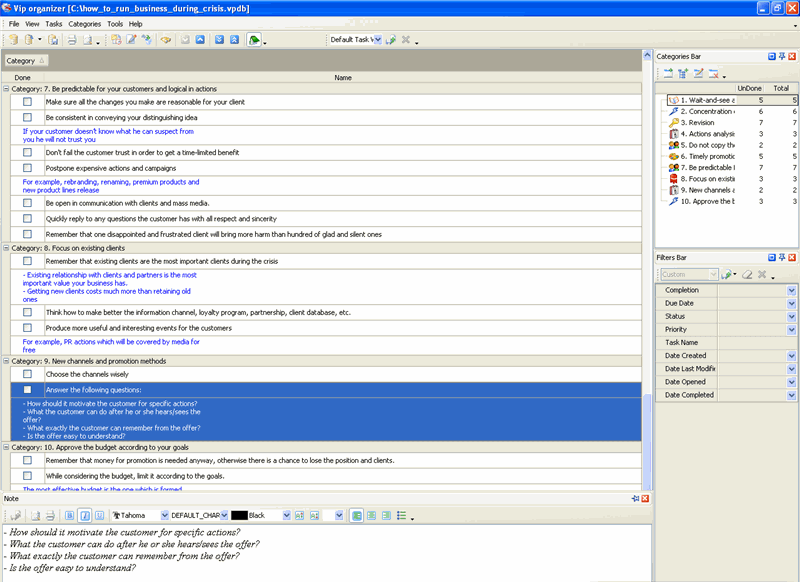Click the UnDone column header in Categories Bar
Image resolution: width=800 pixels, height=582 pixels.
[x=749, y=88]
